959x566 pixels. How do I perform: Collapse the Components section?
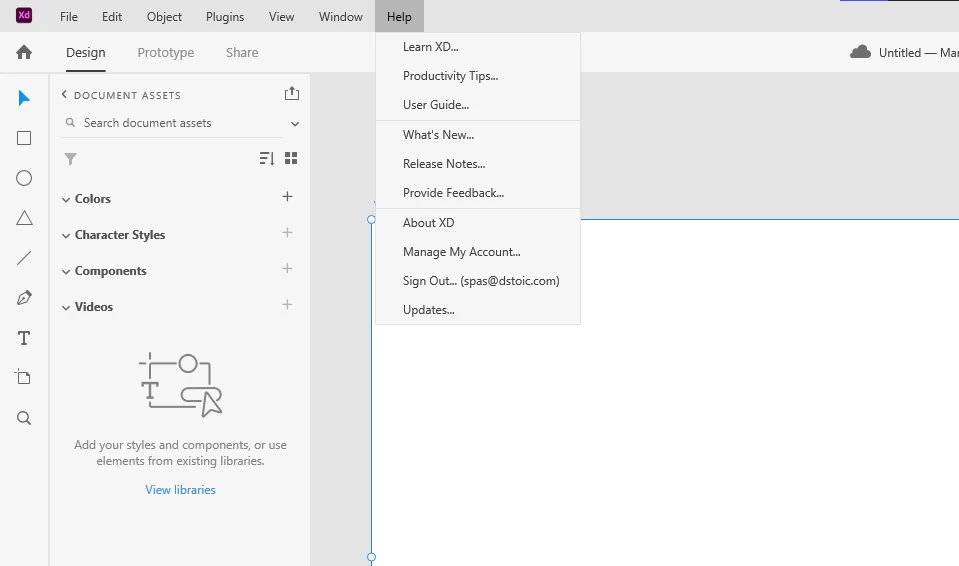tap(66, 272)
